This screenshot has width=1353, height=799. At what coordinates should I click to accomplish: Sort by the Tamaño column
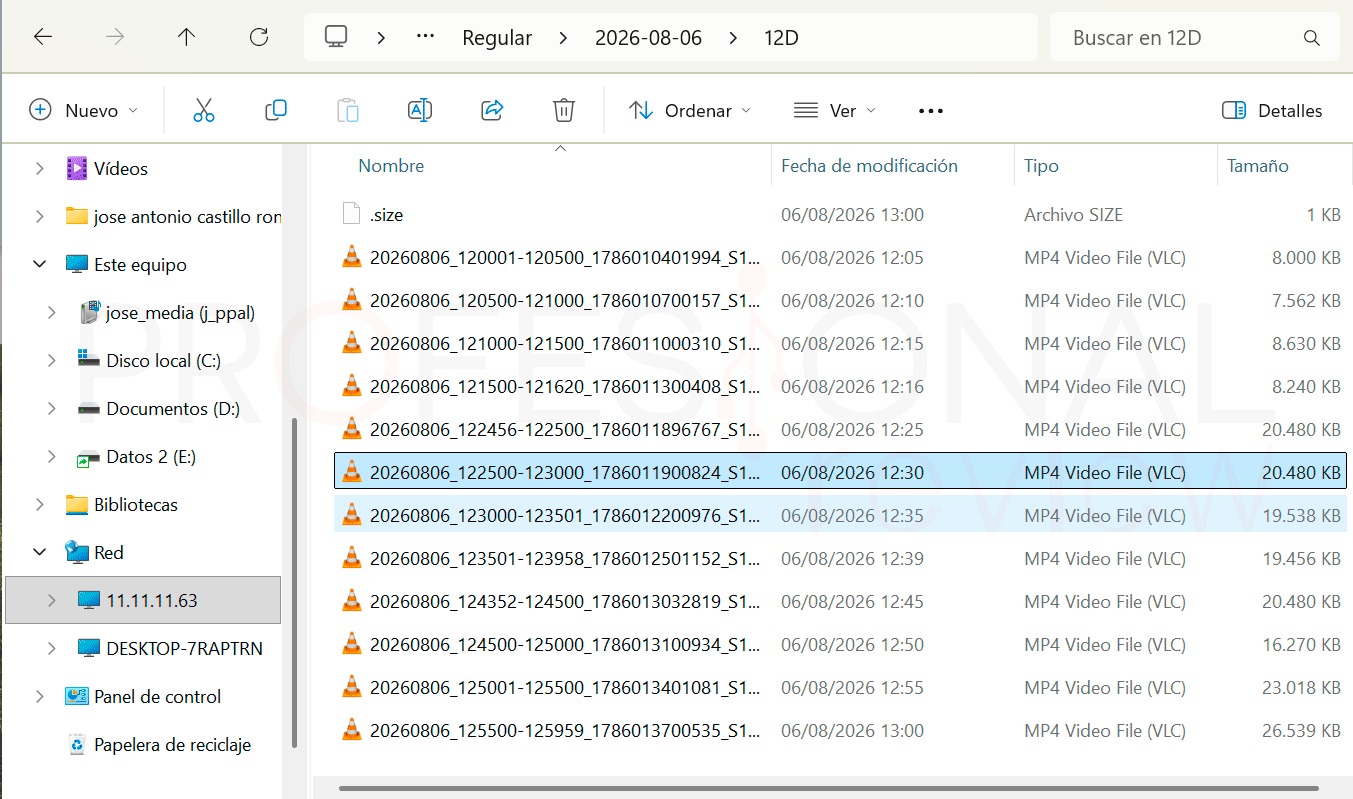pos(1258,166)
